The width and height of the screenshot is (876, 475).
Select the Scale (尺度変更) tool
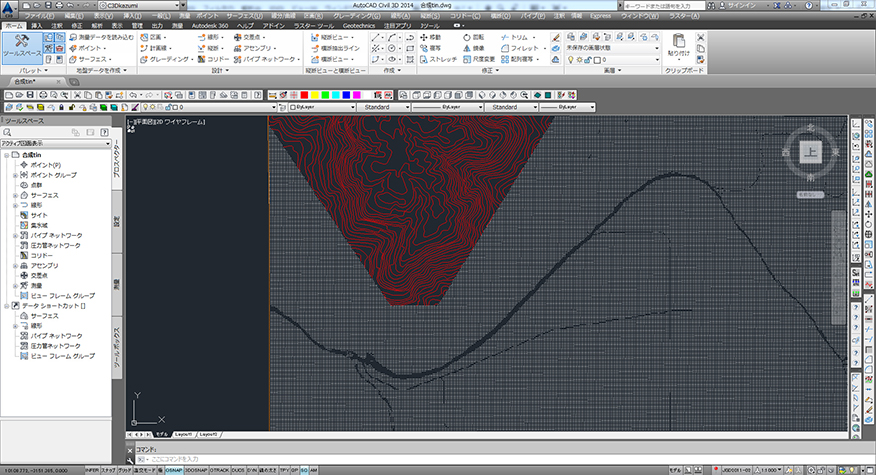[x=479, y=59]
